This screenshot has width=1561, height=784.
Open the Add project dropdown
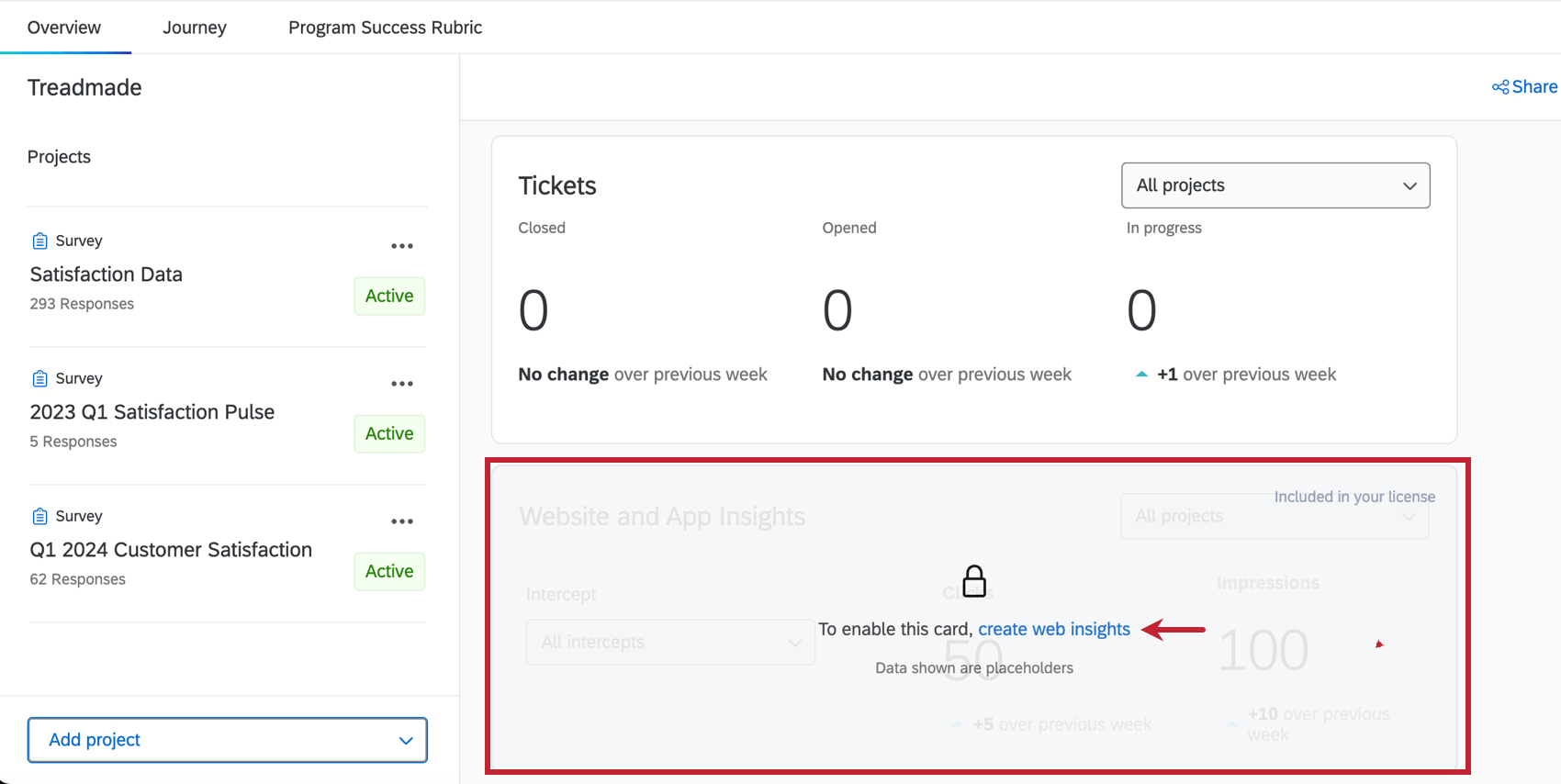(x=228, y=740)
